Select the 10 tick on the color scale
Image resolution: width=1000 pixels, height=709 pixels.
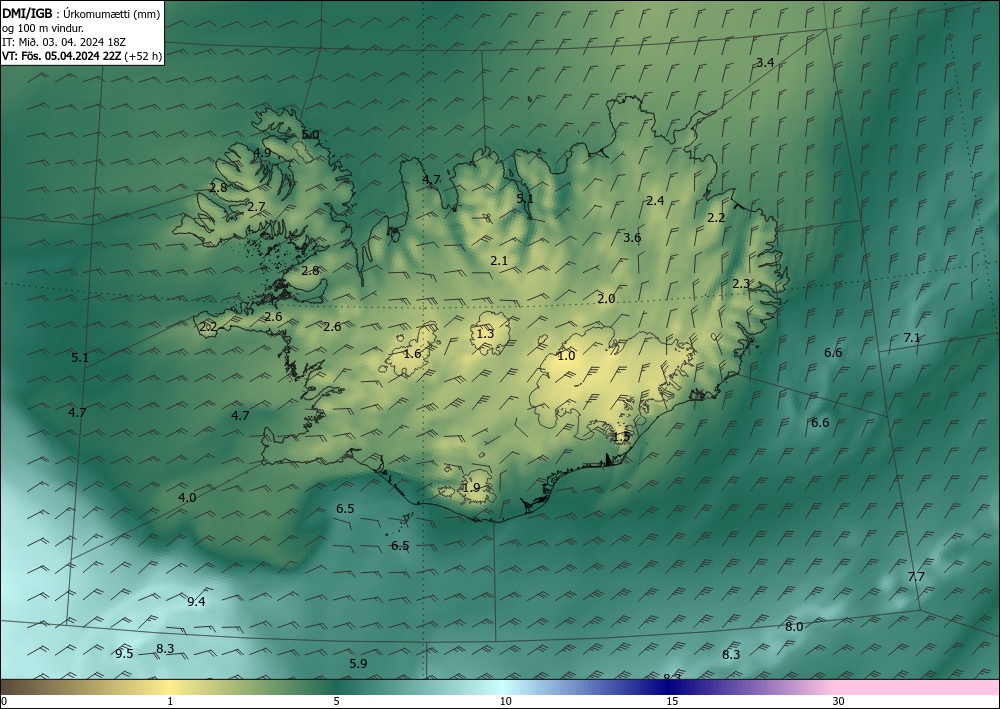pos(506,702)
